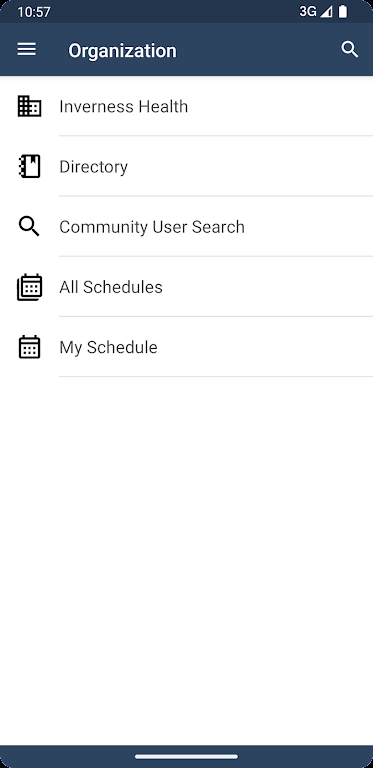Click the My Schedule calendar icon

coord(29,347)
